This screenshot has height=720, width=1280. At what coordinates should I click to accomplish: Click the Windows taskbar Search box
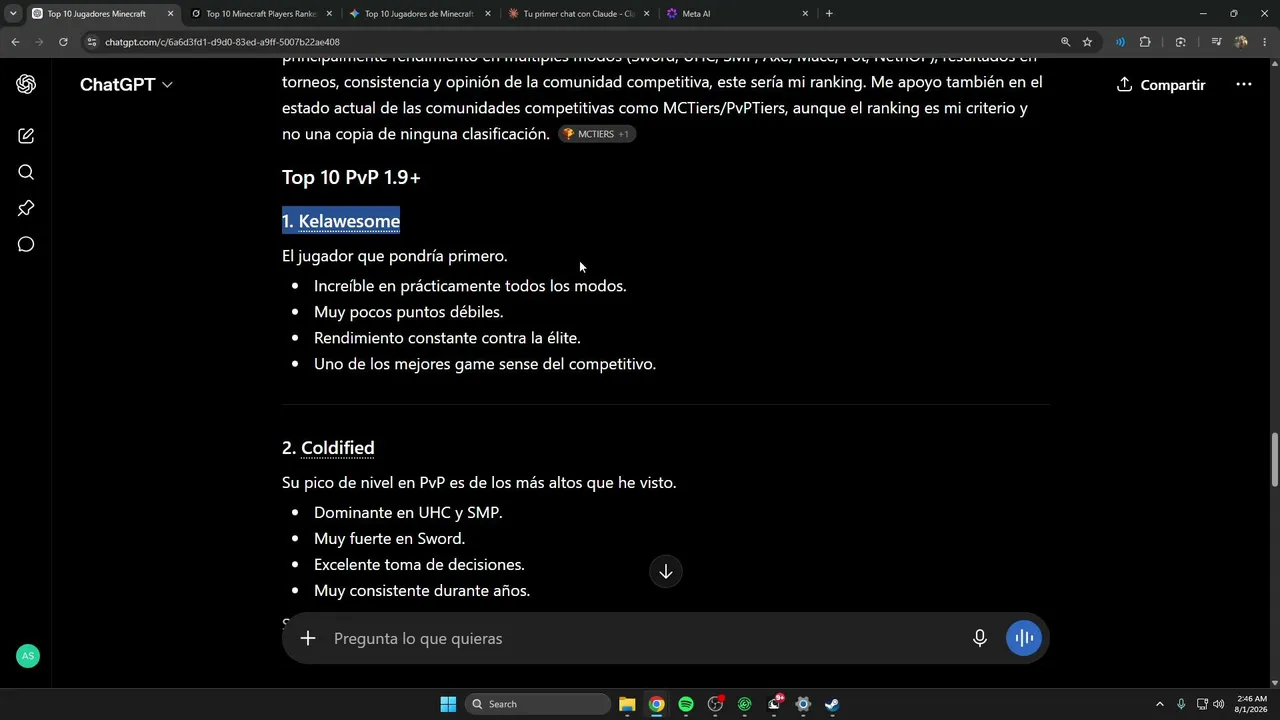click(537, 704)
